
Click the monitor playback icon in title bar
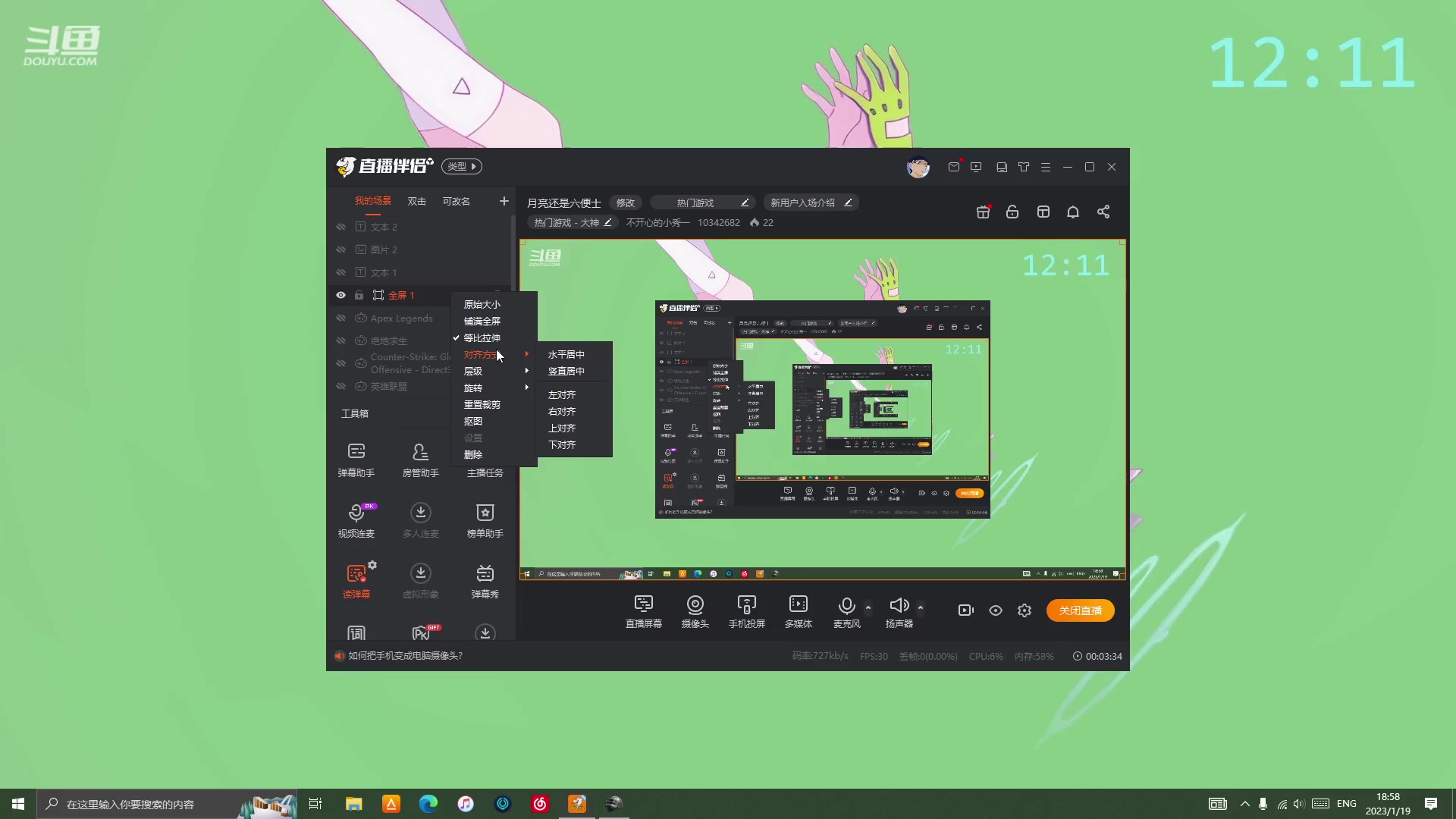[976, 167]
